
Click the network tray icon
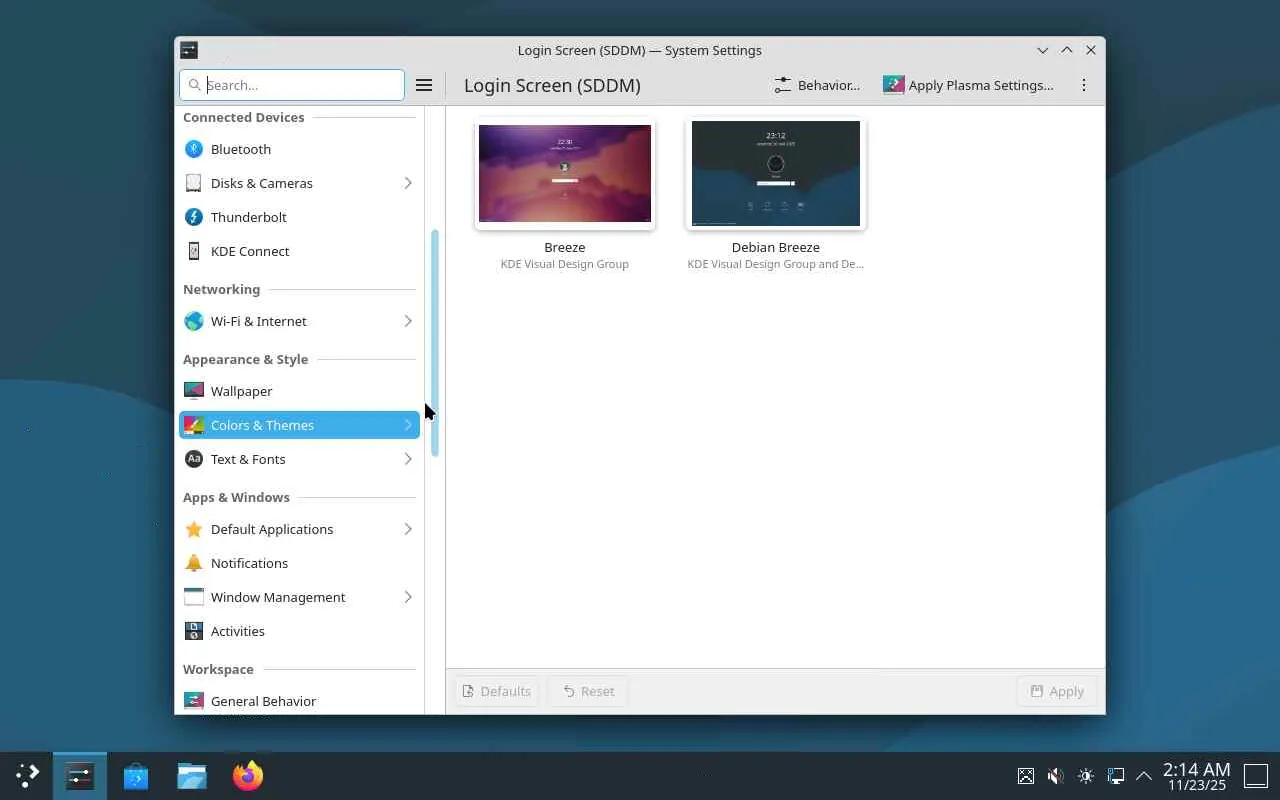click(x=1116, y=776)
